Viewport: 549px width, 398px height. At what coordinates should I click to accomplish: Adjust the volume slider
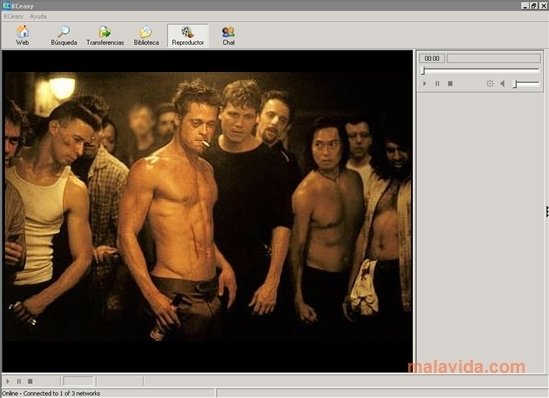pos(526,84)
